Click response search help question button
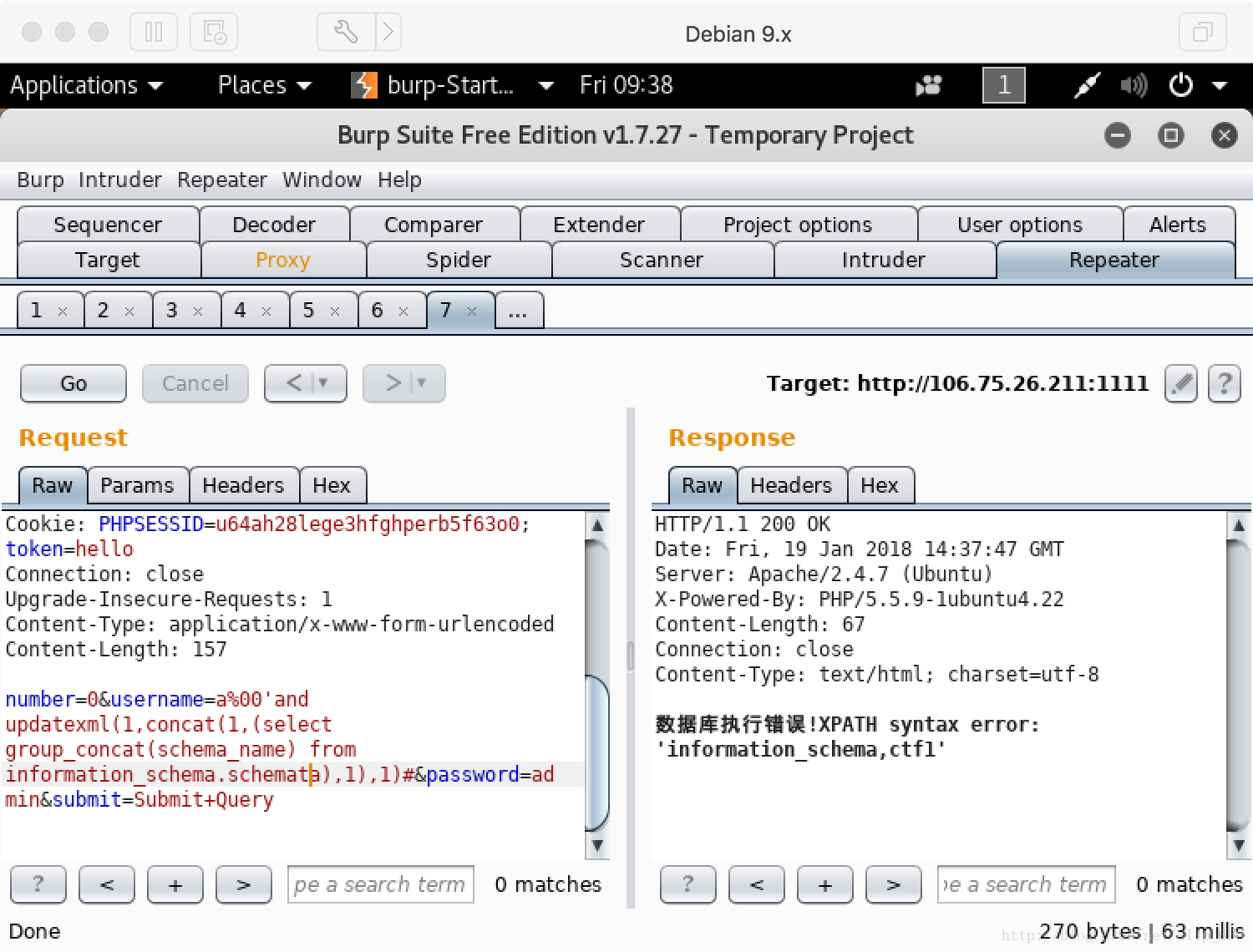1253x952 pixels. point(688,884)
